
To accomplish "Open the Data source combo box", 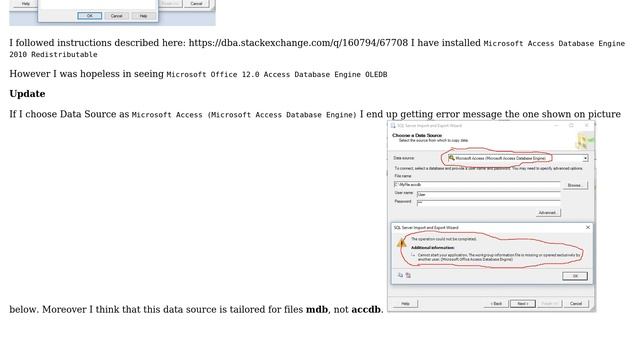I will coord(518,158).
